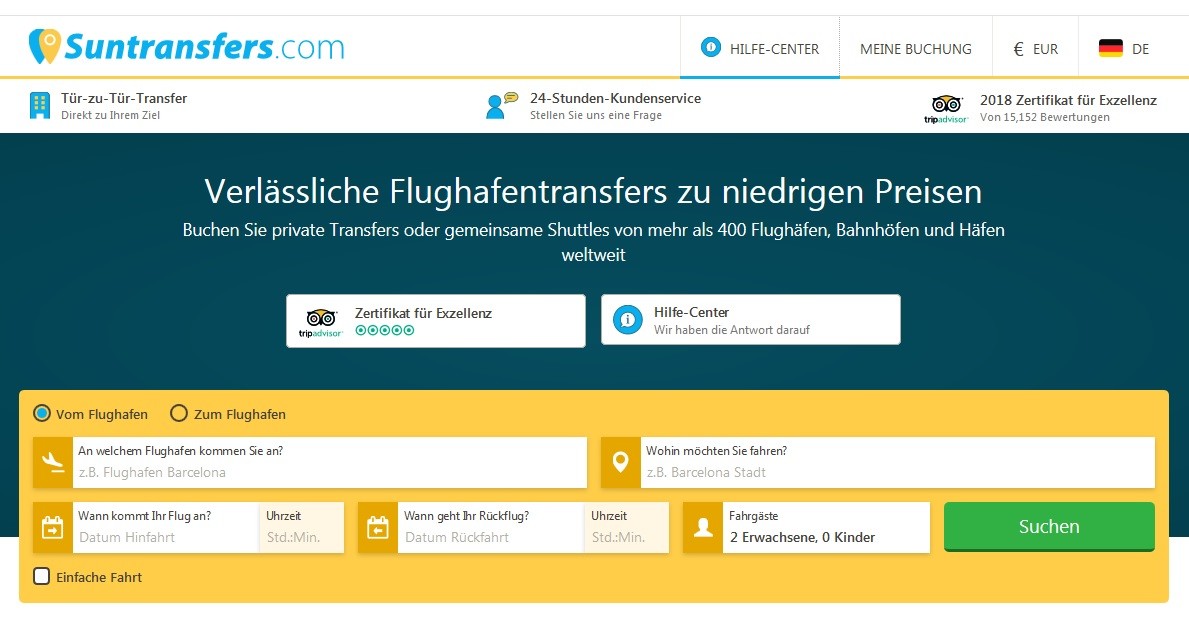Click TripAdvisor logo in Zertifikat card

(x=321, y=323)
